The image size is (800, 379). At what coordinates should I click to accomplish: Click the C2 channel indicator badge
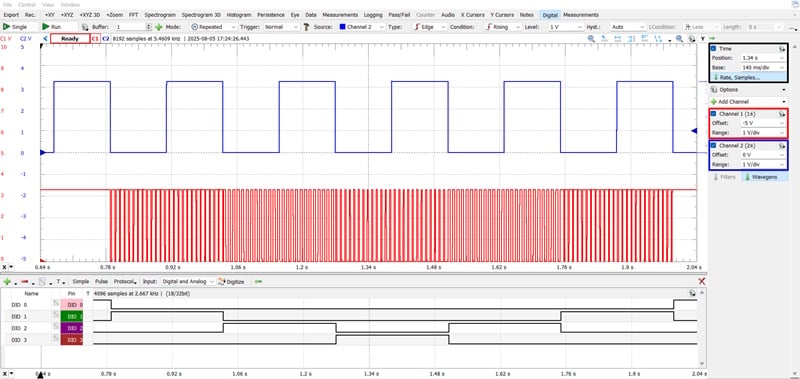pyautogui.click(x=106, y=38)
